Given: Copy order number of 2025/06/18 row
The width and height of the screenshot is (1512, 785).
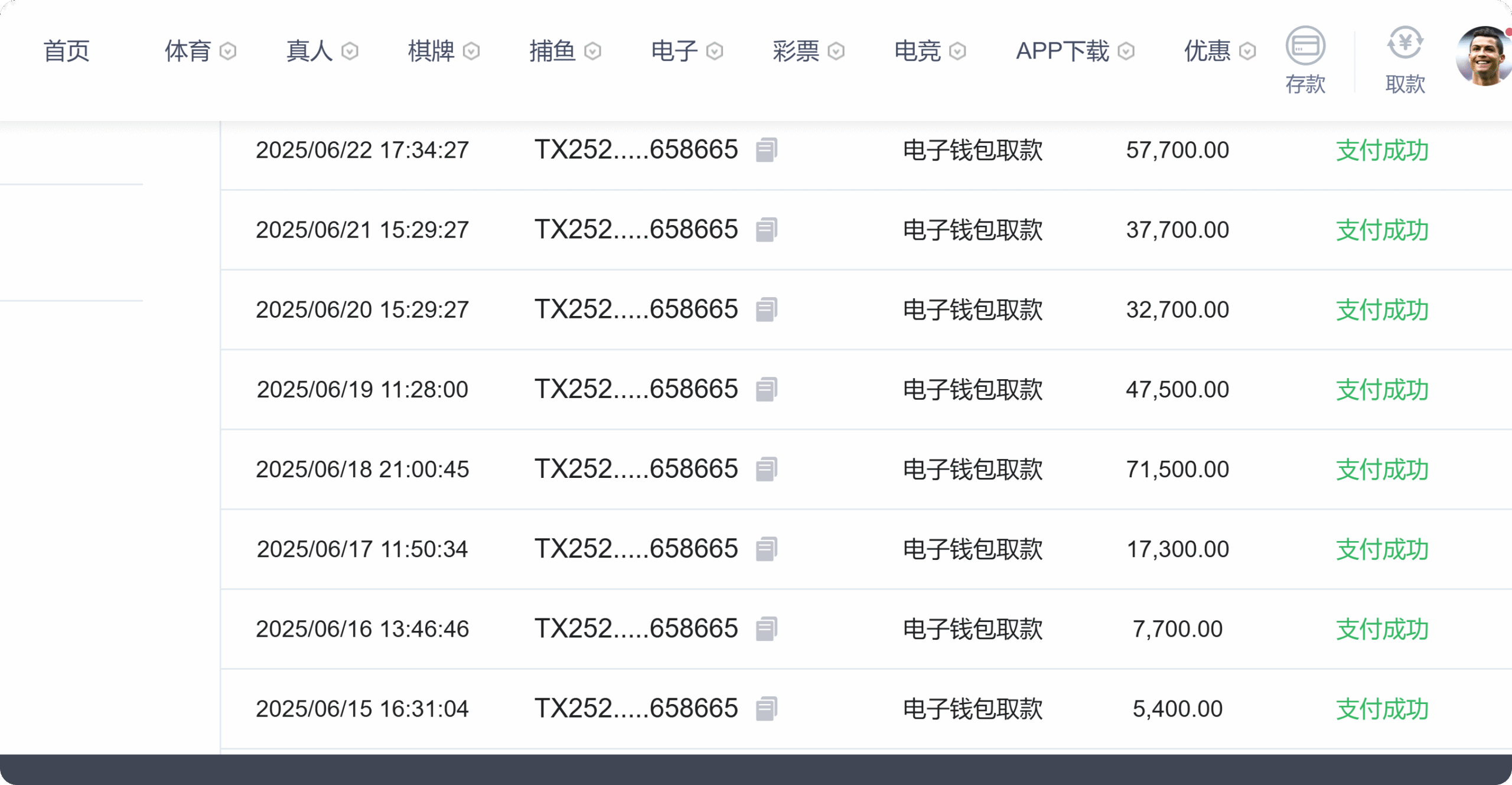Looking at the screenshot, I should (767, 469).
